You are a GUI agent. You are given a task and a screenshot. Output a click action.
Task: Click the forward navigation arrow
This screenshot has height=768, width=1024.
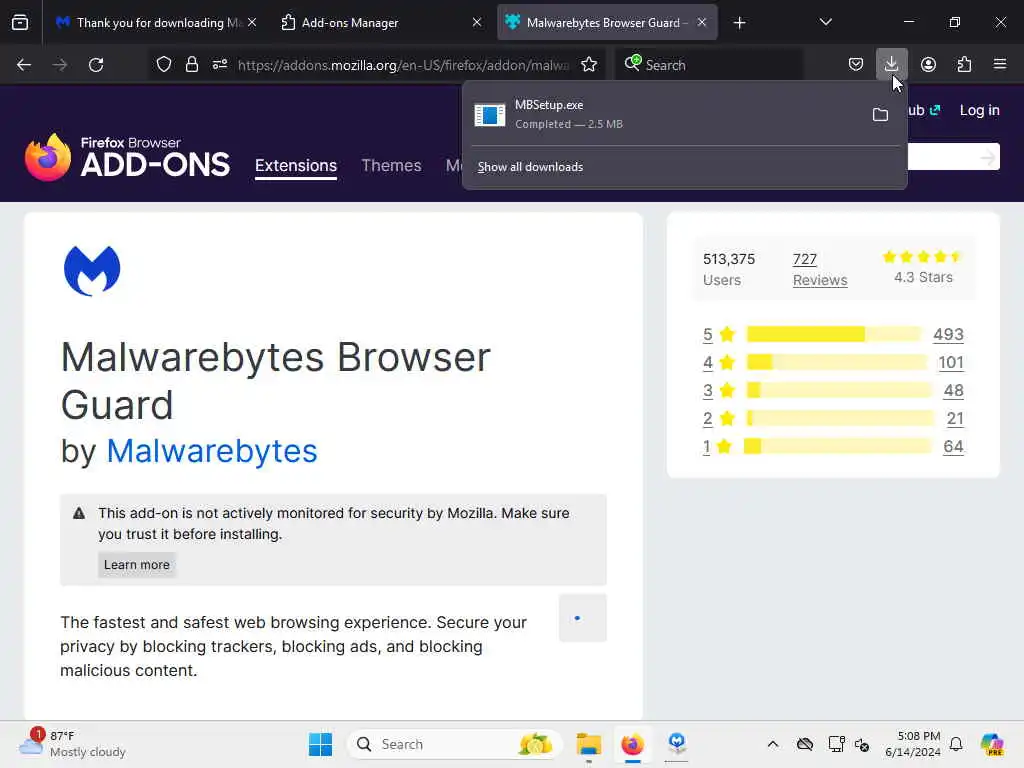pyautogui.click(x=60, y=65)
